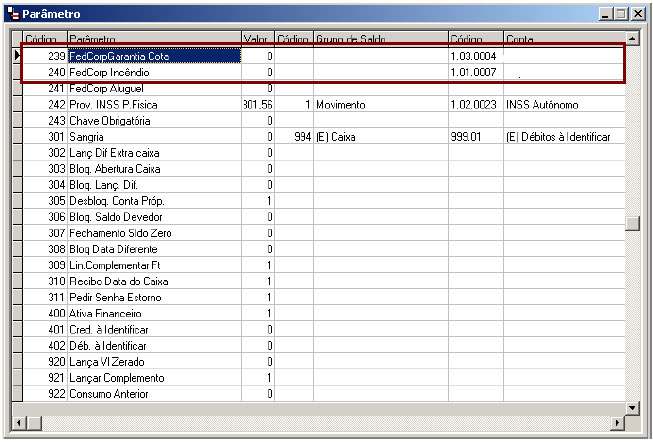
Task: Minimize the Parâmetro window
Action: click(x=606, y=14)
